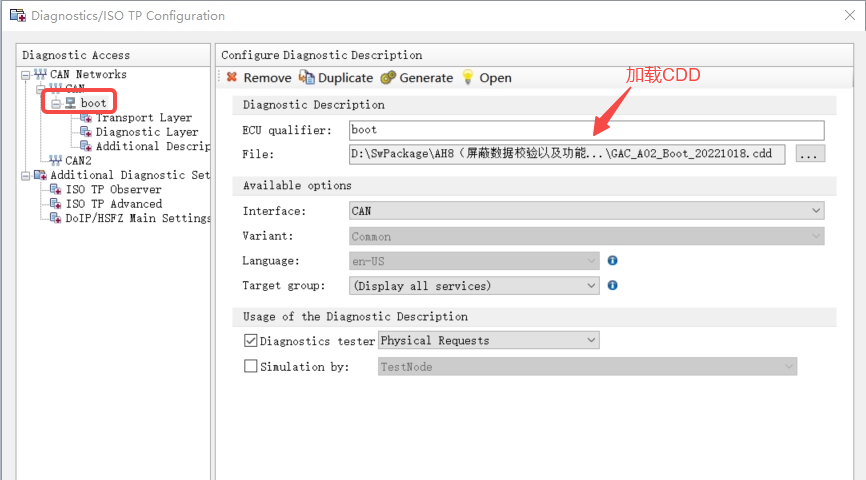Screen dimensions: 866x480
Task: Click the Open button label
Action: pos(495,78)
